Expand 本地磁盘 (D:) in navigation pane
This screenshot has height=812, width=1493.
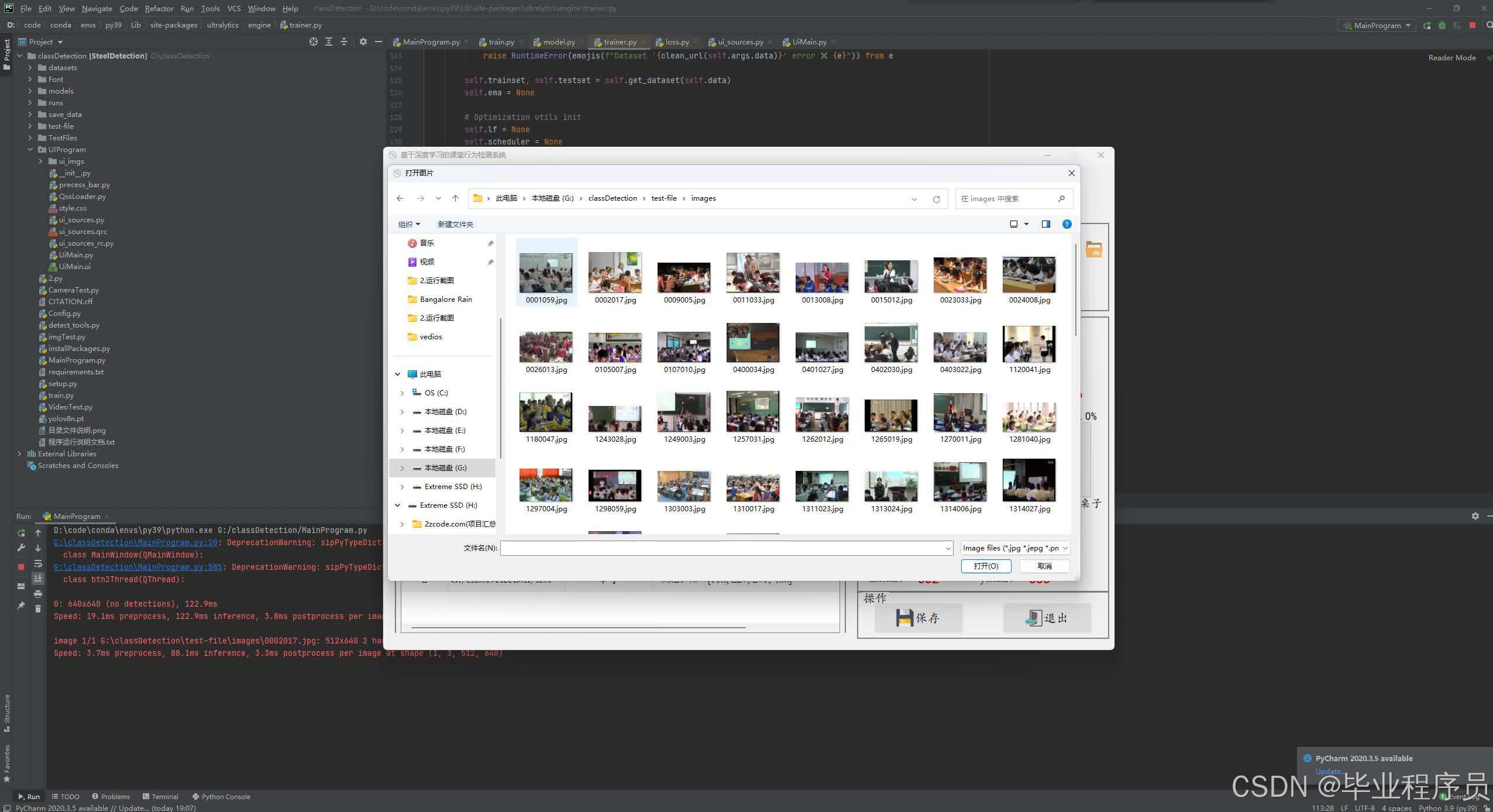click(402, 412)
